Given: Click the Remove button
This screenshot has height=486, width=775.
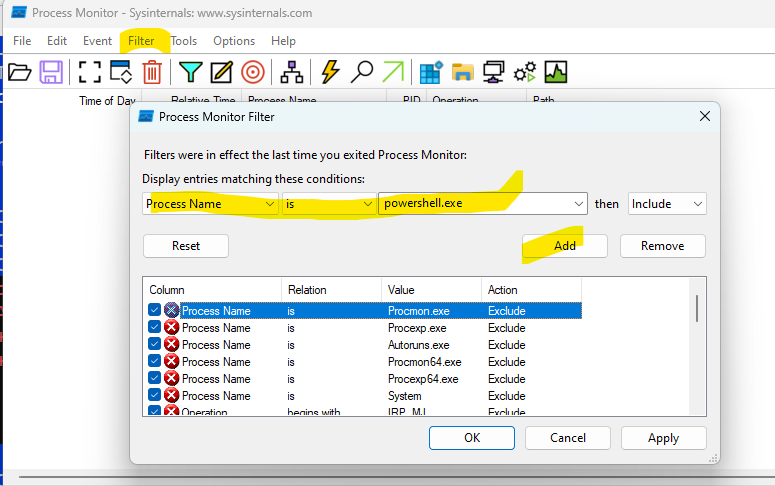Looking at the screenshot, I should 663,246.
